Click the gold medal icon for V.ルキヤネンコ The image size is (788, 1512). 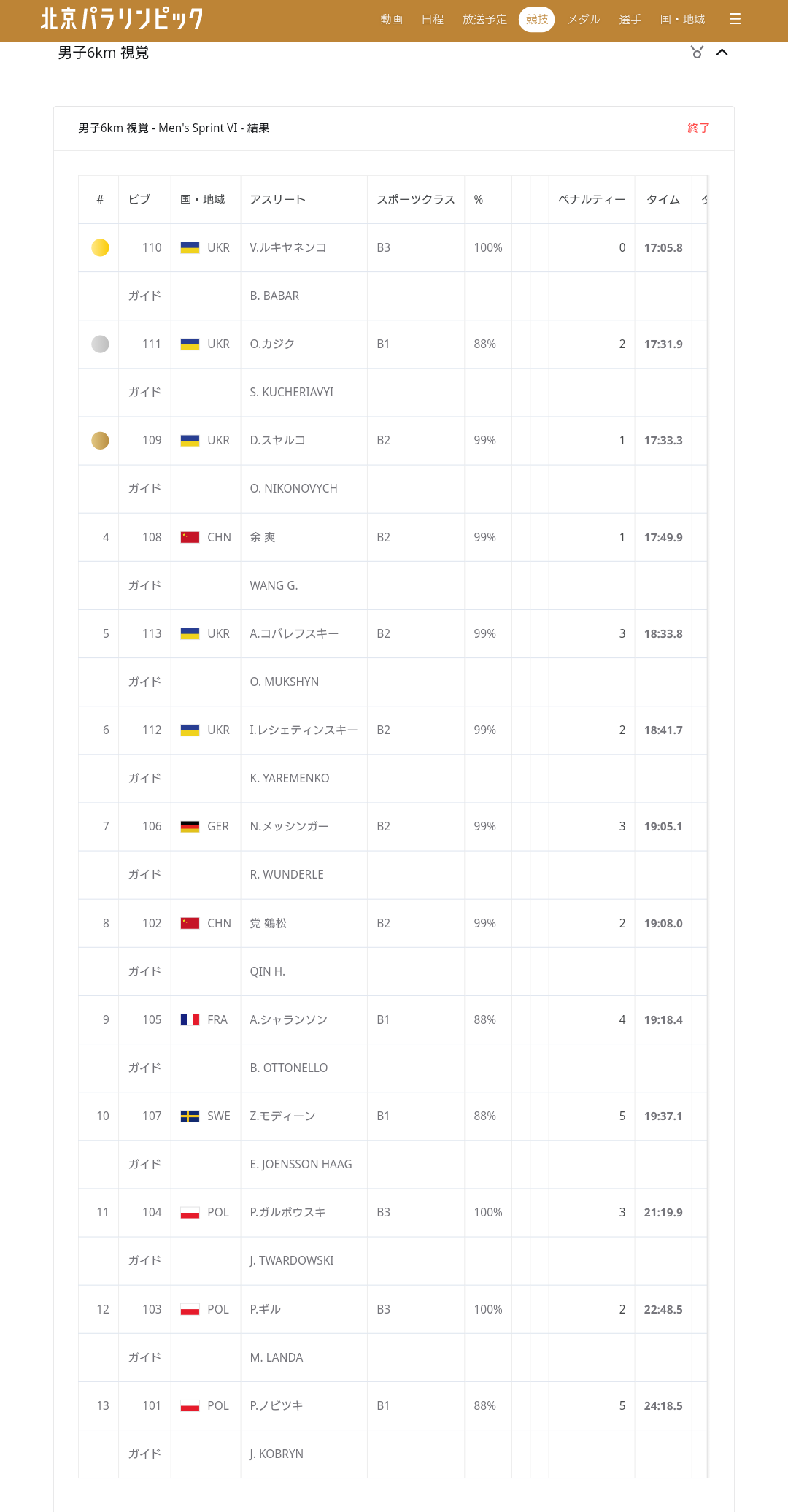[x=100, y=248]
